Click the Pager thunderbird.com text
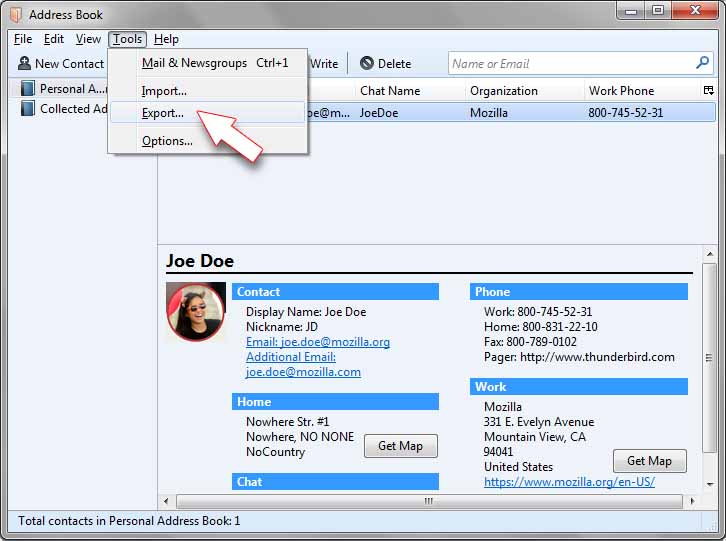This screenshot has width=726, height=541. point(579,357)
